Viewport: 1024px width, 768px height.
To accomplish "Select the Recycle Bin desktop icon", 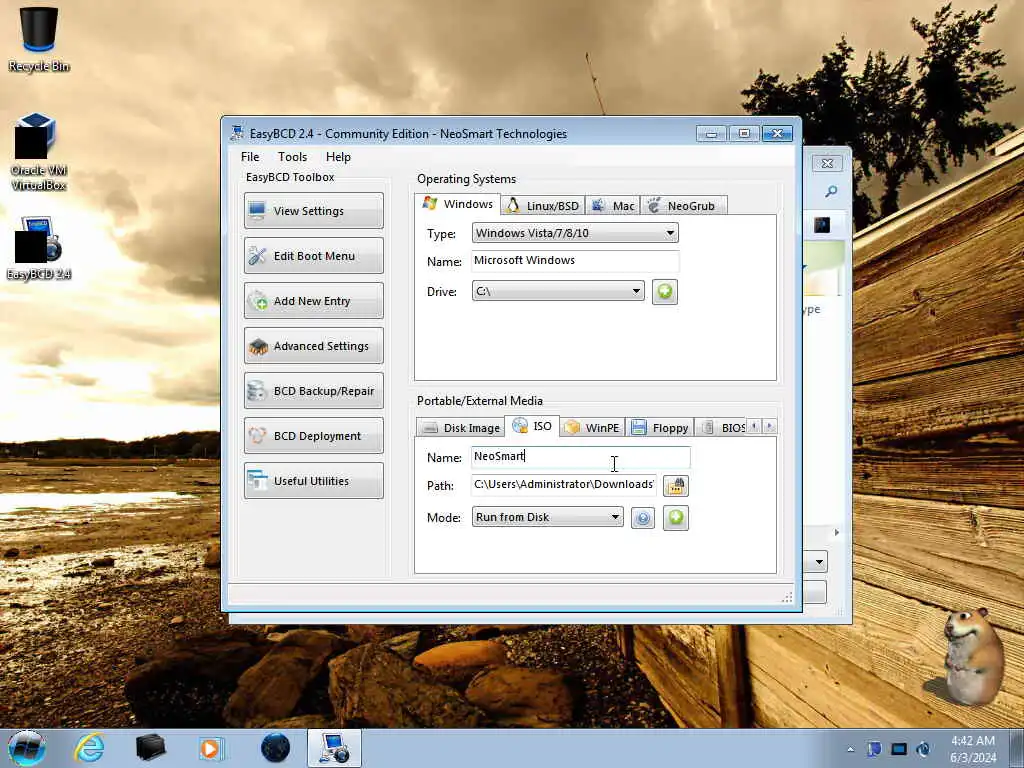I will coord(39,39).
